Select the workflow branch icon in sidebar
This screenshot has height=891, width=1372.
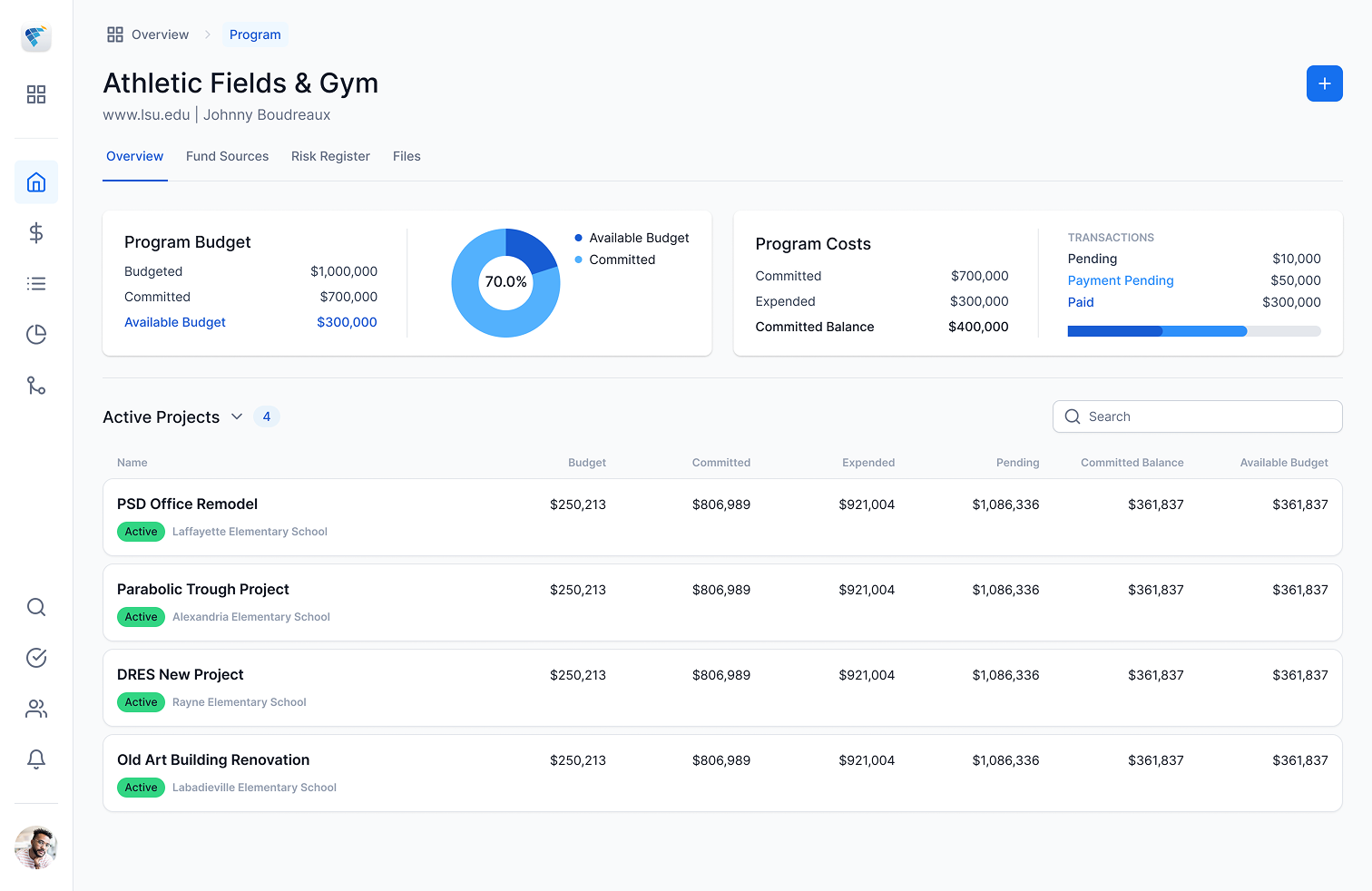coord(36,385)
